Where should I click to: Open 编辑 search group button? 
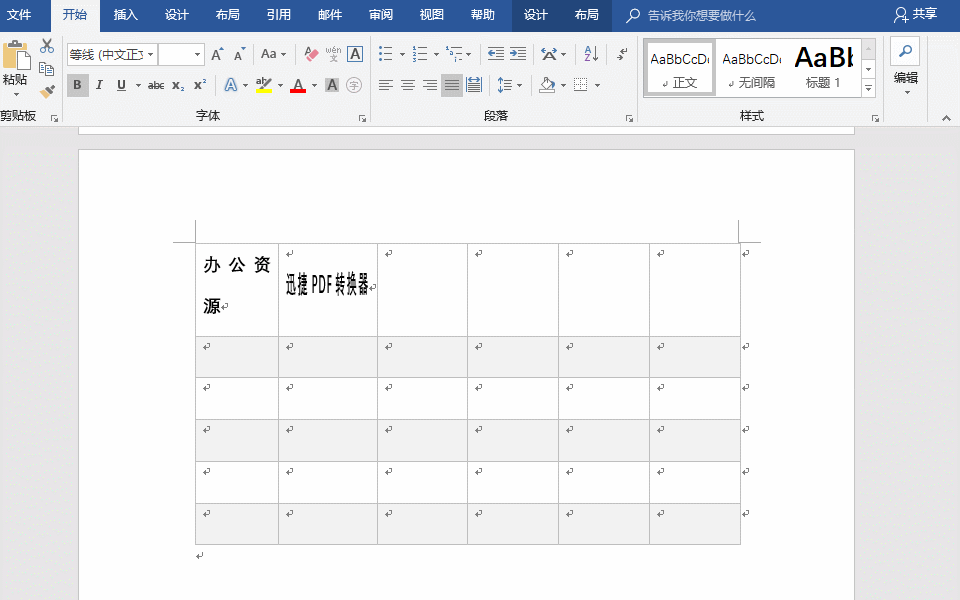[x=906, y=67]
